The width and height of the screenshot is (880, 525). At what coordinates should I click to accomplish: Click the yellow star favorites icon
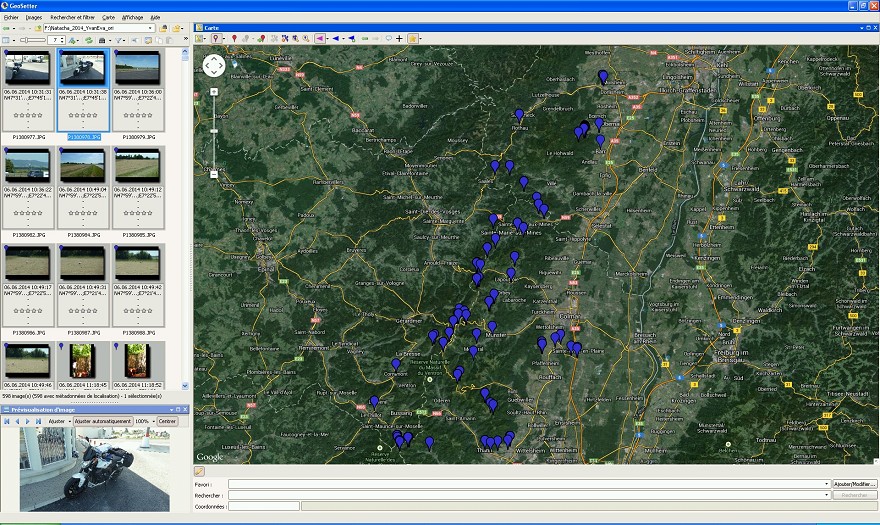click(x=412, y=38)
